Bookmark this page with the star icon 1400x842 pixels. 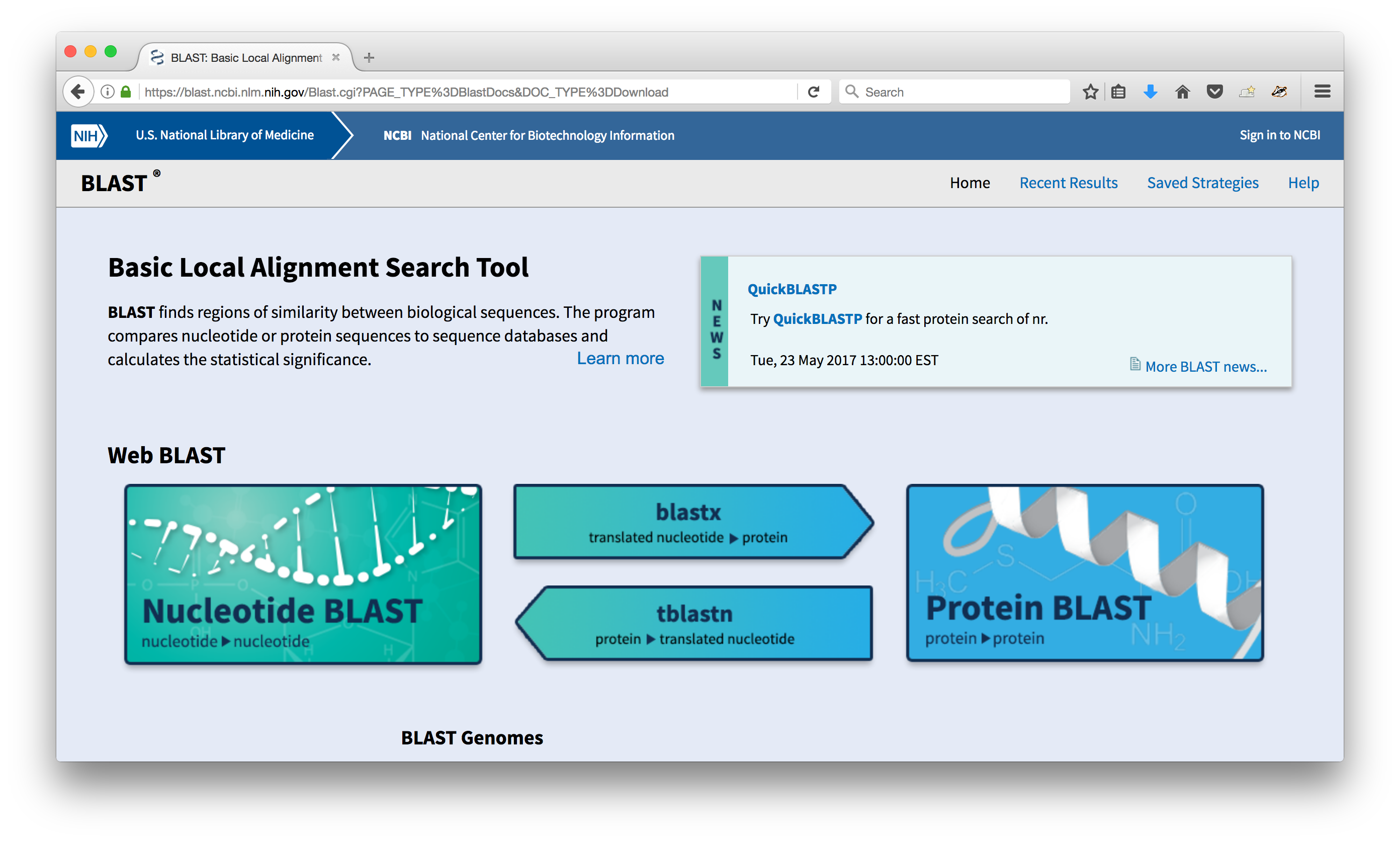[1090, 92]
